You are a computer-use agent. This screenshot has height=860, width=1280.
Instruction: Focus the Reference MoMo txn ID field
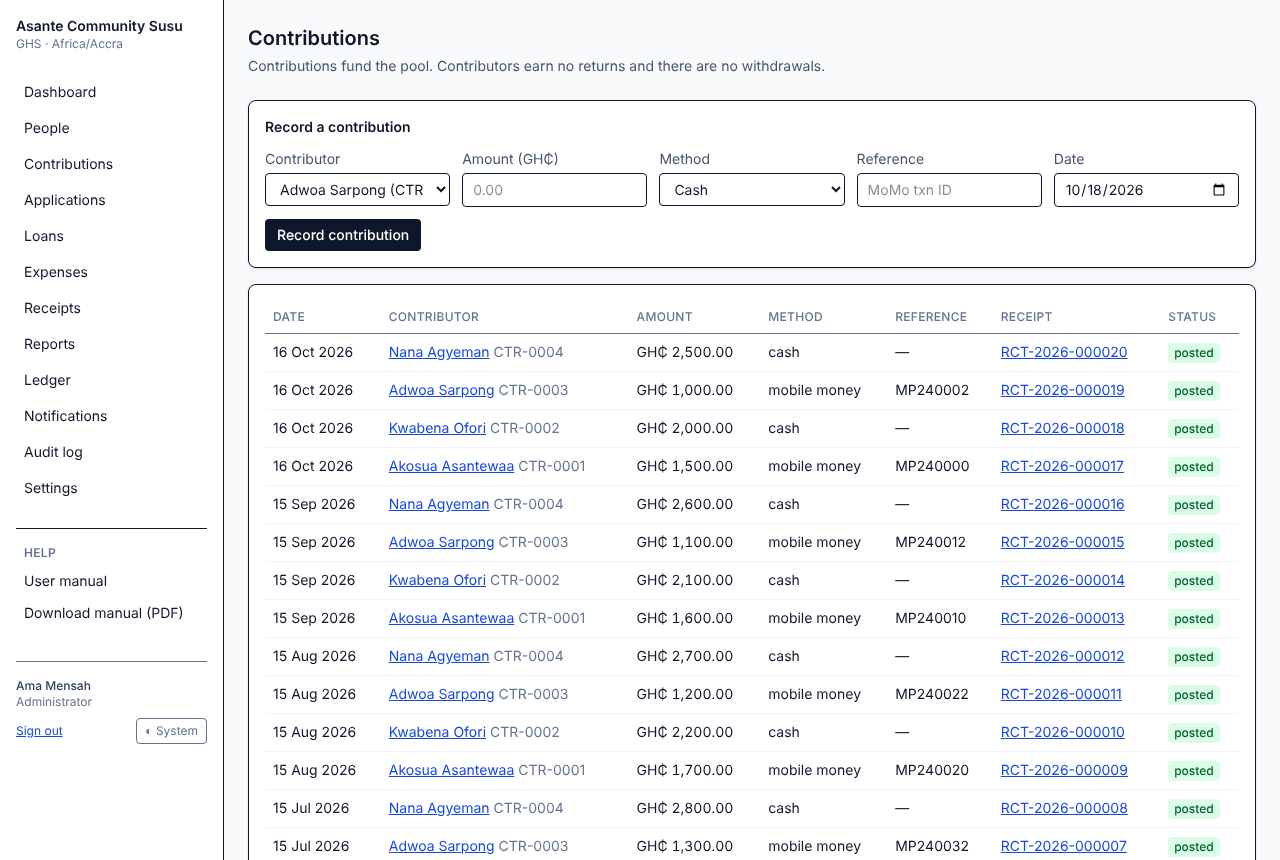tap(949, 190)
